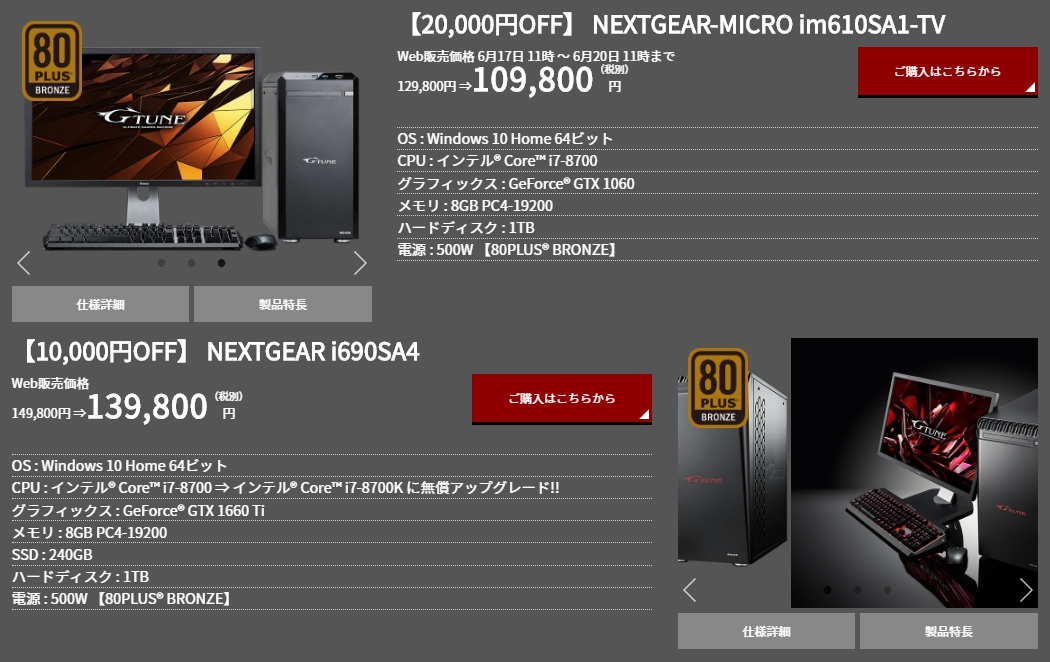Click ご購入はこちらから for the 139,800円 model
1050x662 pixels.
click(x=562, y=398)
